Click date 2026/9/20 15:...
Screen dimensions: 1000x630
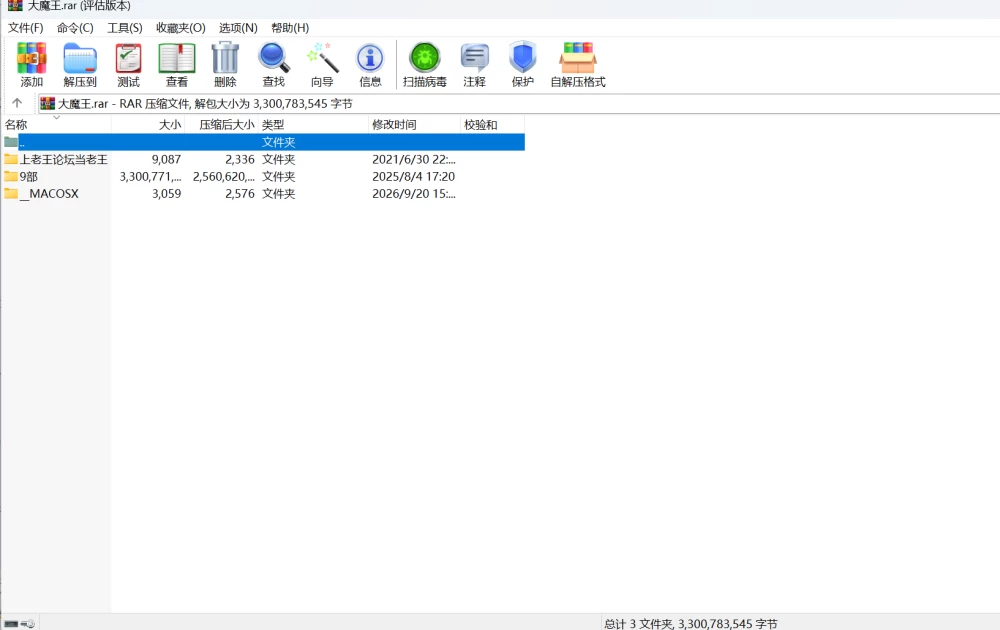414,194
